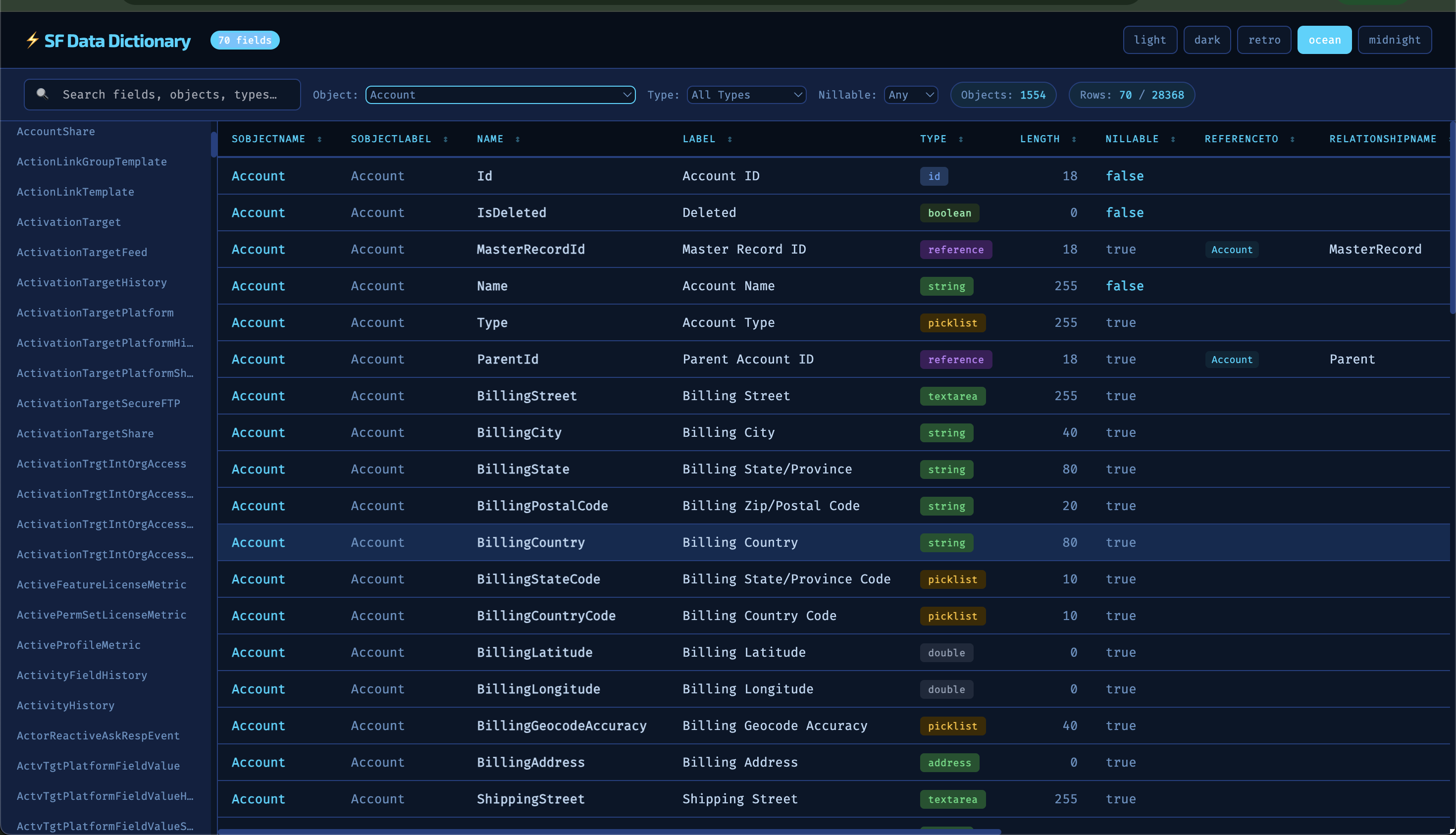The width and height of the screenshot is (1456, 835).
Task: Click Account reference badge in MasterRecordId row
Action: pos(1231,250)
